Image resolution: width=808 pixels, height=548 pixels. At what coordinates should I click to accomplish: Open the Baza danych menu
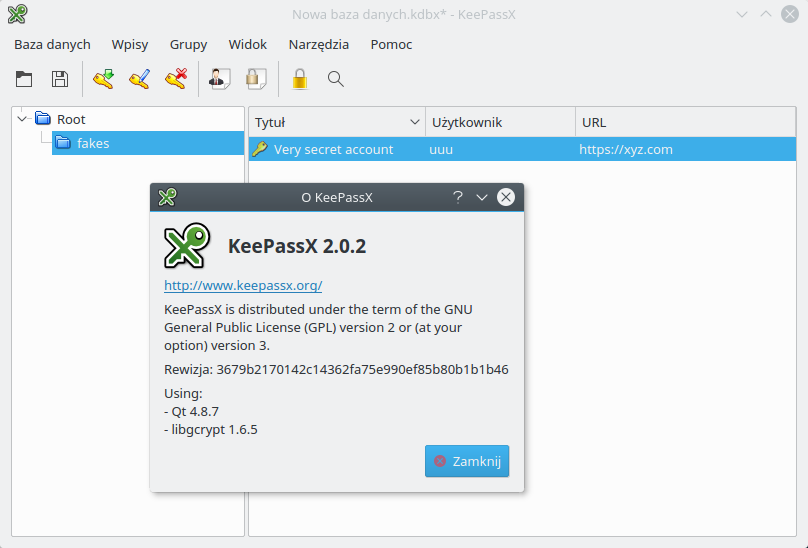52,44
